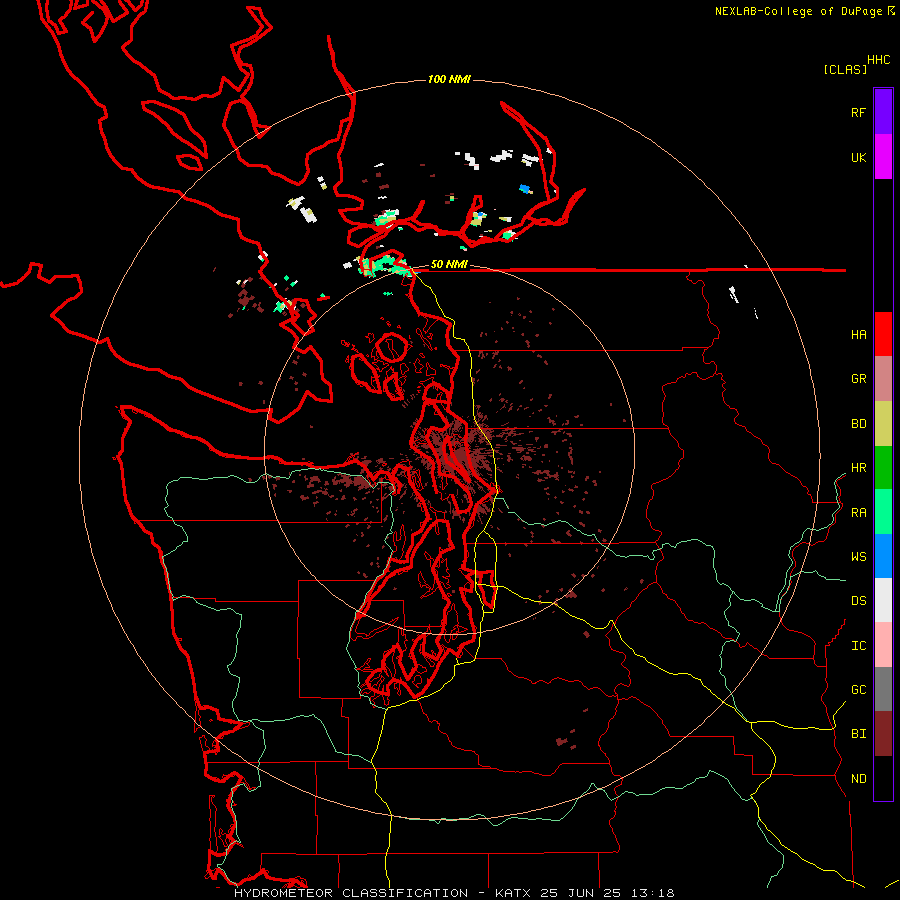Click the UK legend label
Screen dimensions: 900x900
tap(858, 157)
